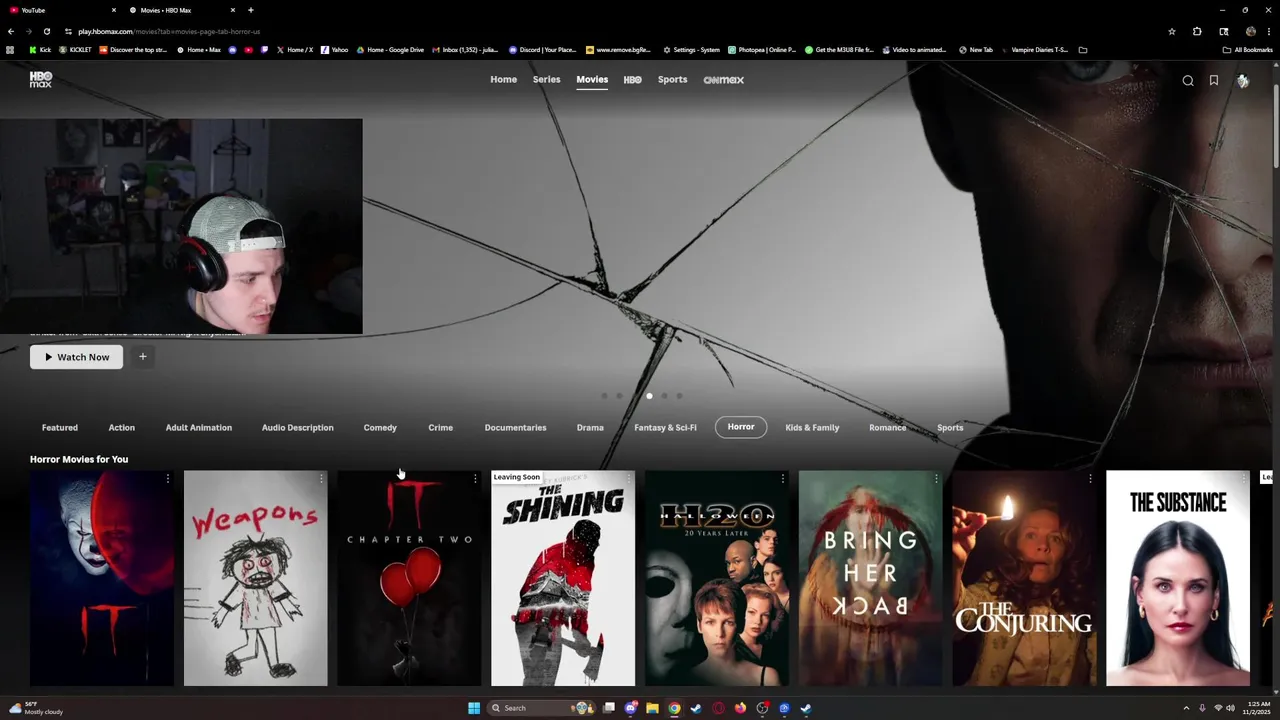Open the Weapons movie poster
Image resolution: width=1280 pixels, height=720 pixels.
256,578
